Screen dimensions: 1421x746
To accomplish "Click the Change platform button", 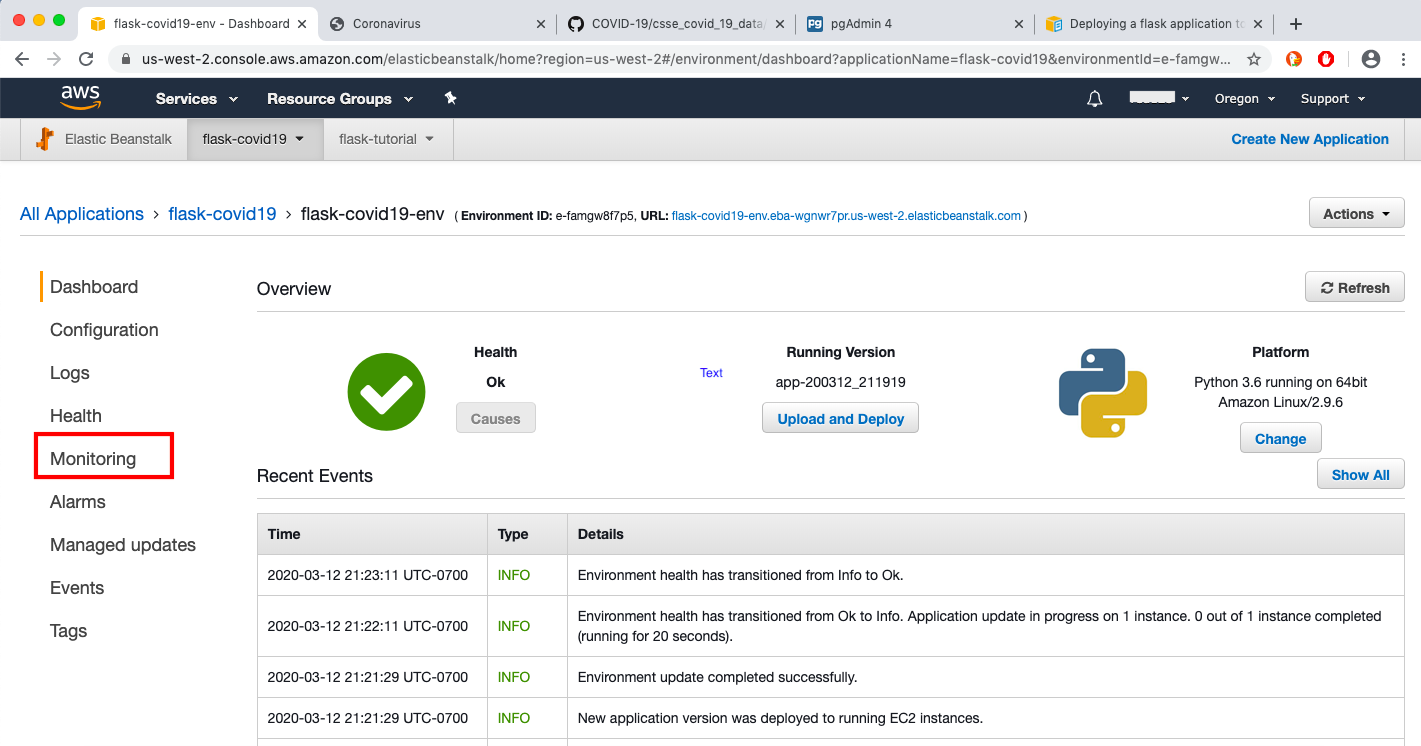I will point(1280,438).
